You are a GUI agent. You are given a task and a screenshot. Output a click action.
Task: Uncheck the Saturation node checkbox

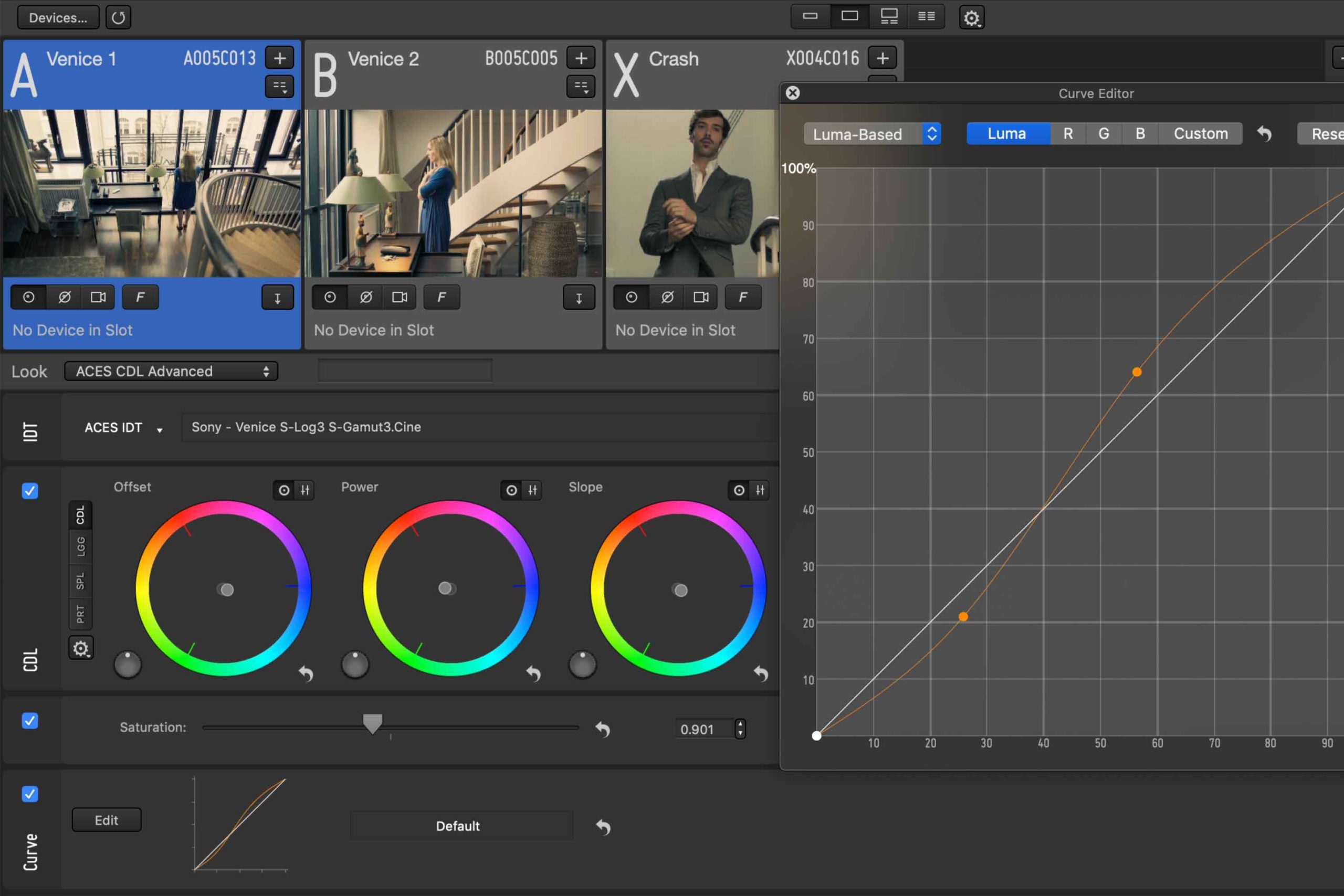click(x=30, y=721)
